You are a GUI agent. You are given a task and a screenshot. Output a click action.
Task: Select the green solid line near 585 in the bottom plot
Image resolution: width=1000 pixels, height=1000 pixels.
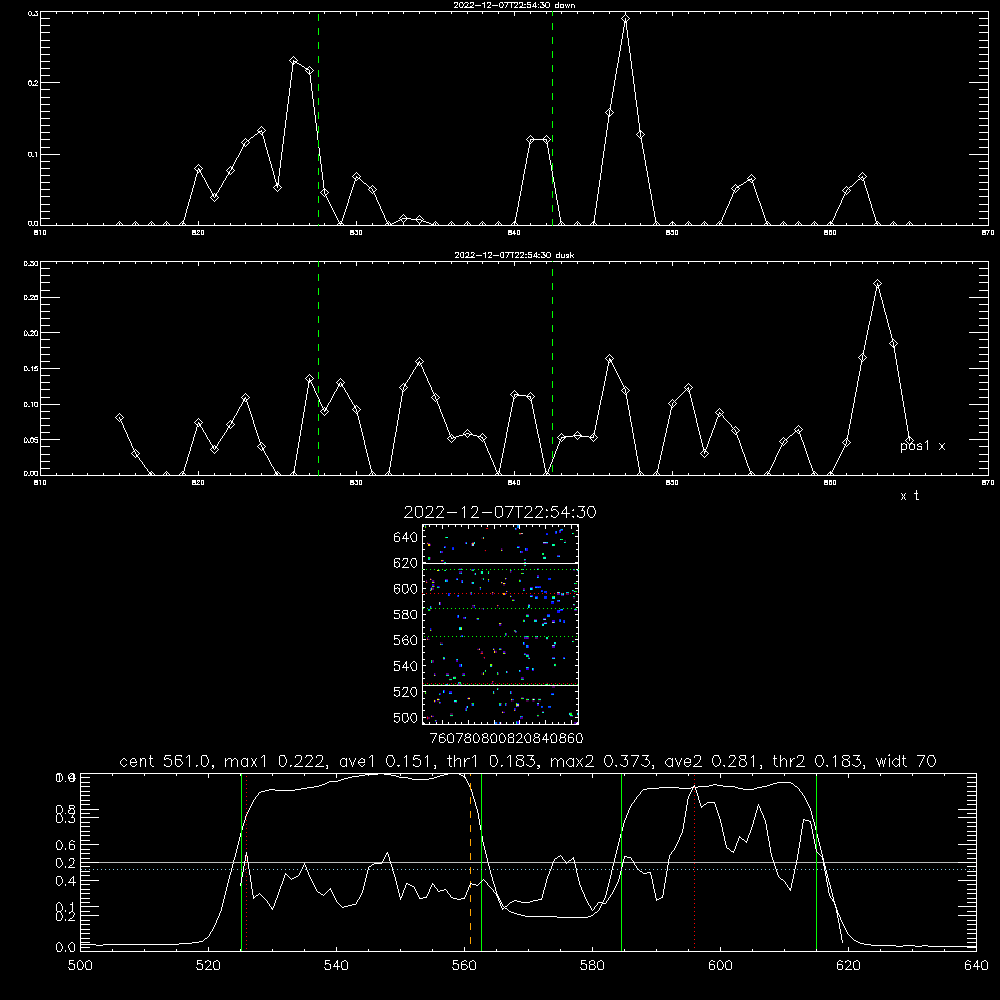click(x=621, y=861)
